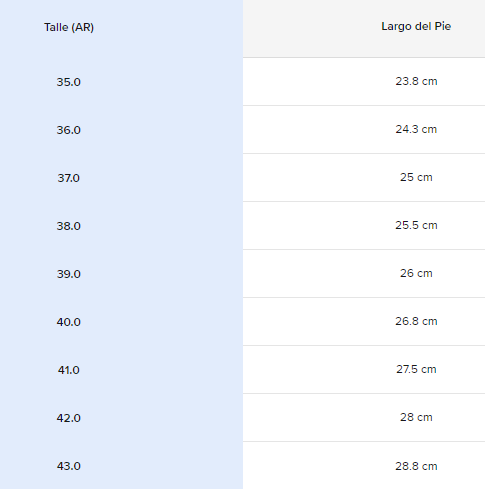Click the 27.5 cm foot length cell
Viewport: 485px width, 489px height.
point(416,369)
